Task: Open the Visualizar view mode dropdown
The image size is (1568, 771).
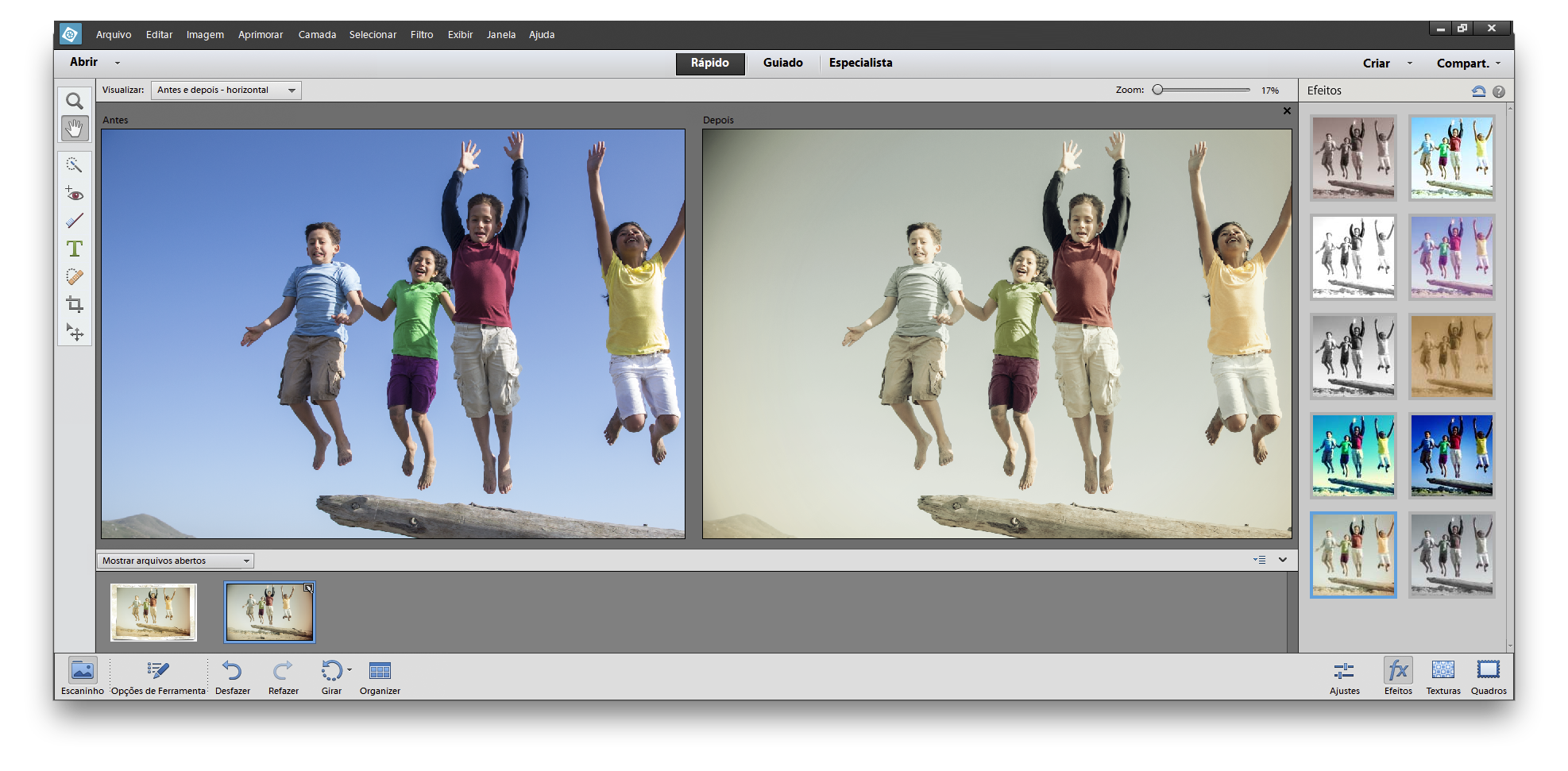Action: pos(226,91)
